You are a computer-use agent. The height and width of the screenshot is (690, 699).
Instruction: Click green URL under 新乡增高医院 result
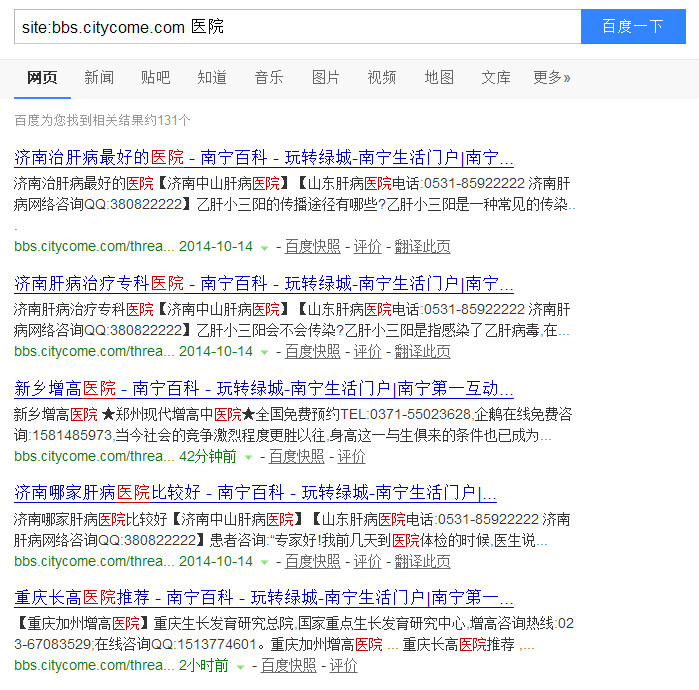pos(94,456)
